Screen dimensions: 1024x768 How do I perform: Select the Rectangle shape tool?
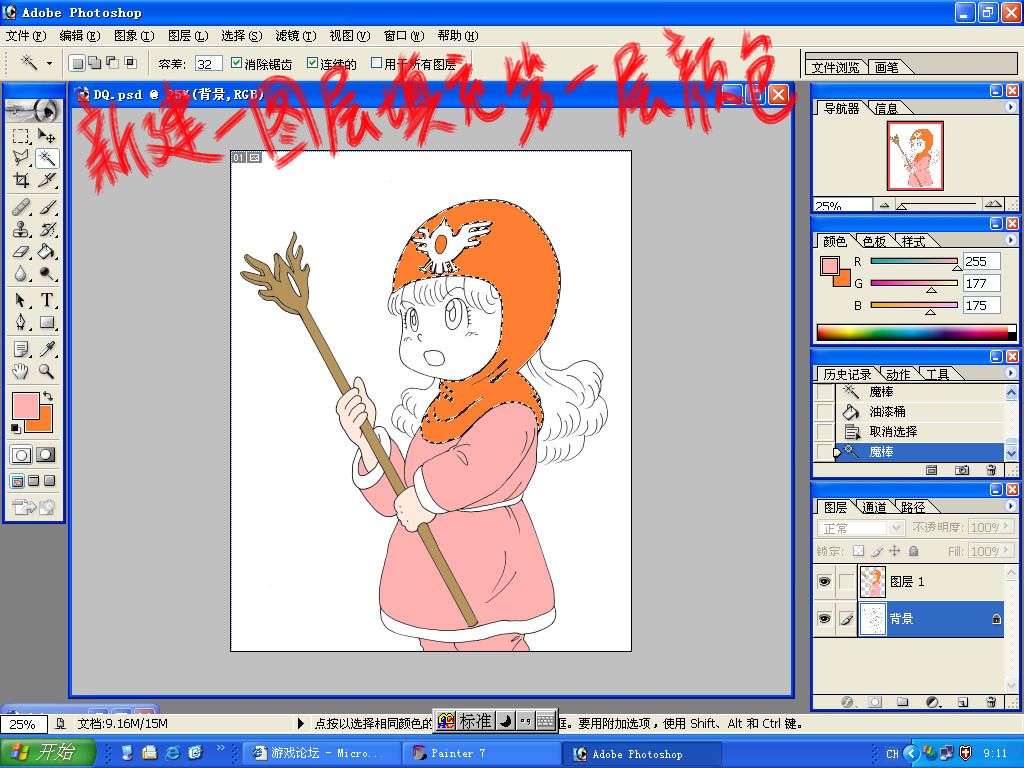point(46,323)
